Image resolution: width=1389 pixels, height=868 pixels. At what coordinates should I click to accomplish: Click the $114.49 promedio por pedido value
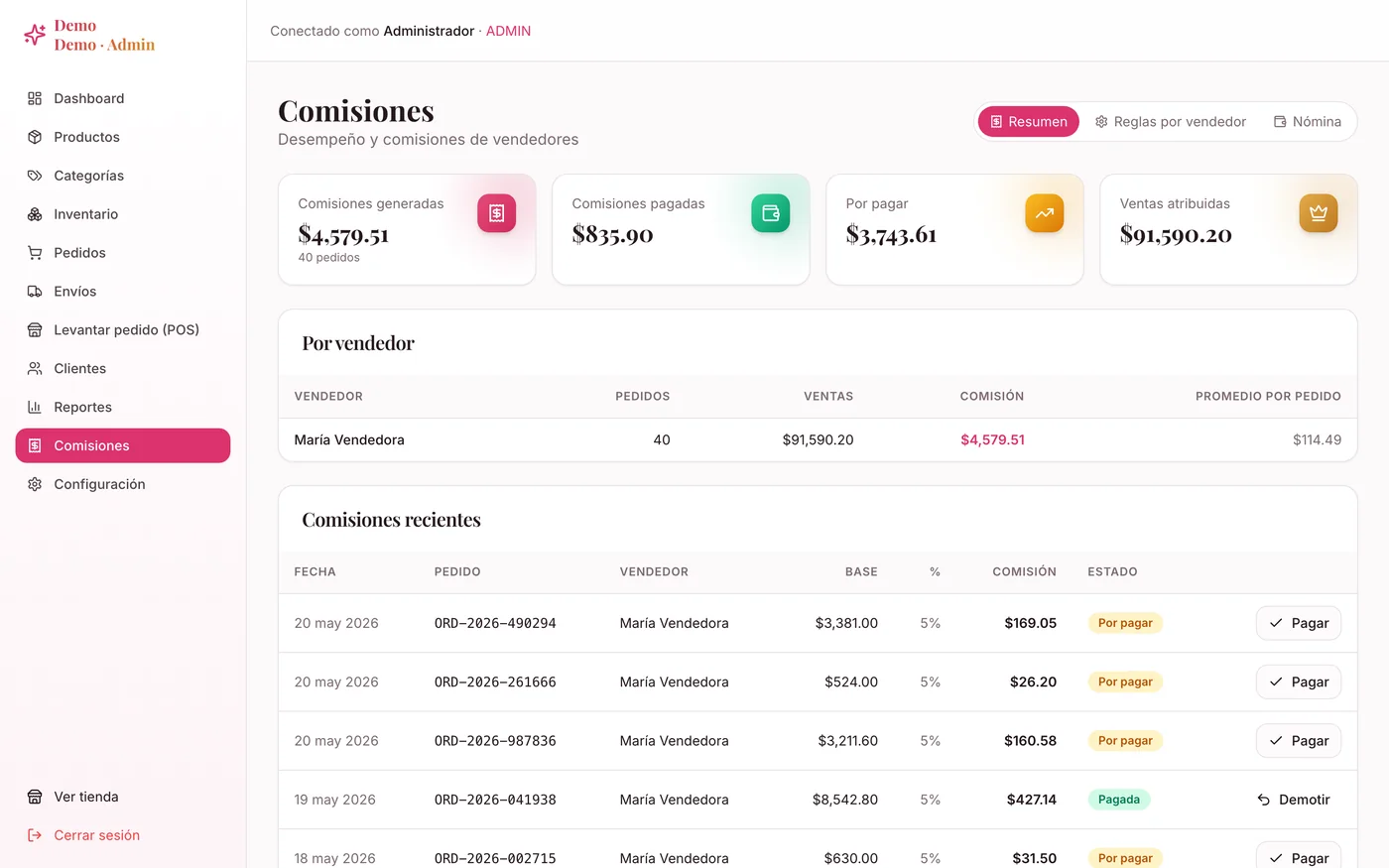coord(1317,440)
